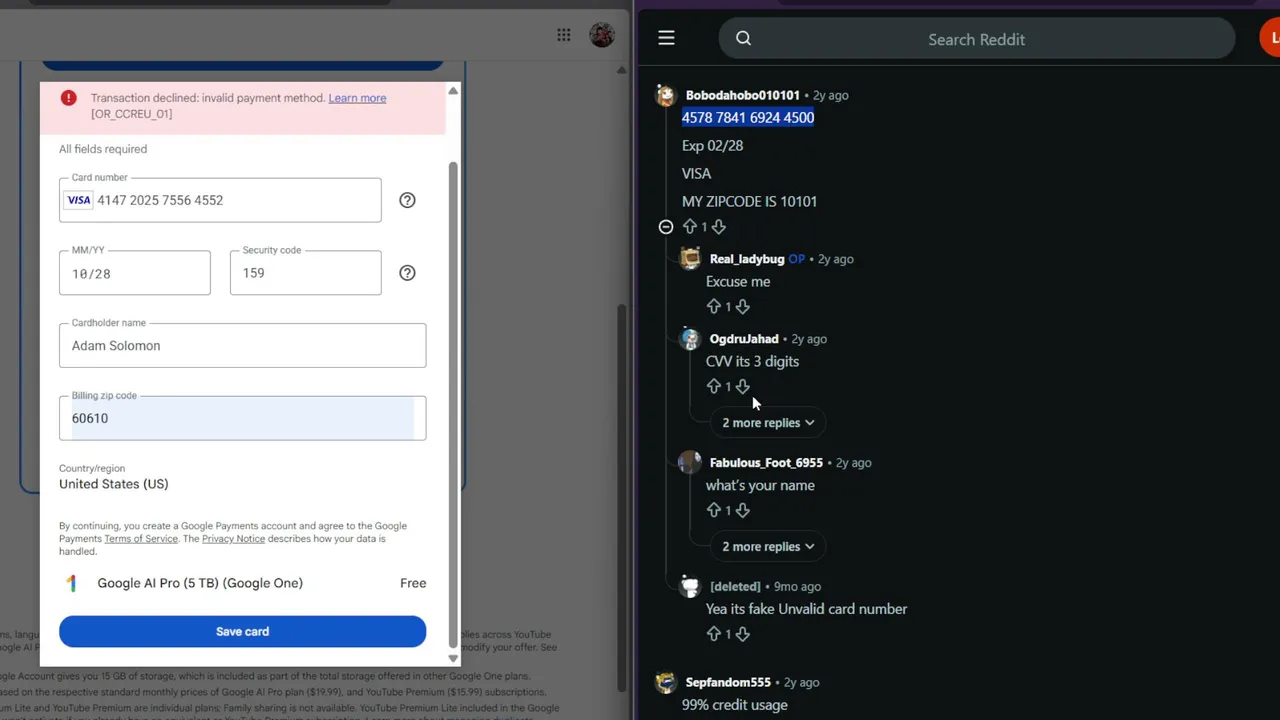Downvote the [deleted] user's comment
Viewport: 1280px width, 720px height.
click(742, 634)
